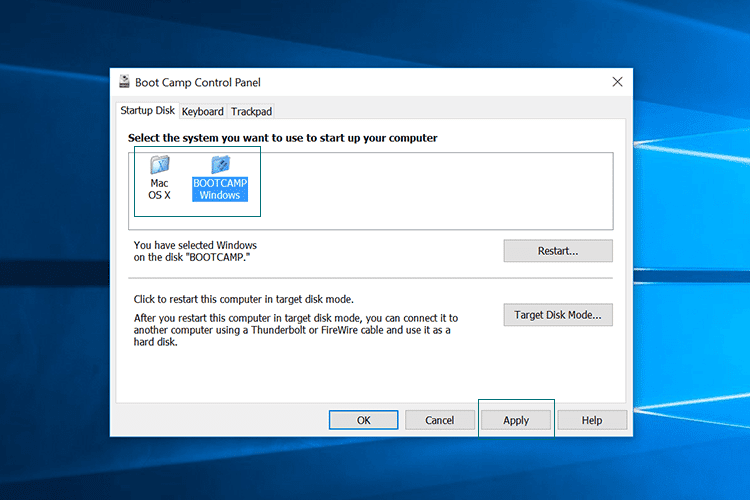
Task: Switch to the Keyboard tab
Action: pyautogui.click(x=203, y=111)
